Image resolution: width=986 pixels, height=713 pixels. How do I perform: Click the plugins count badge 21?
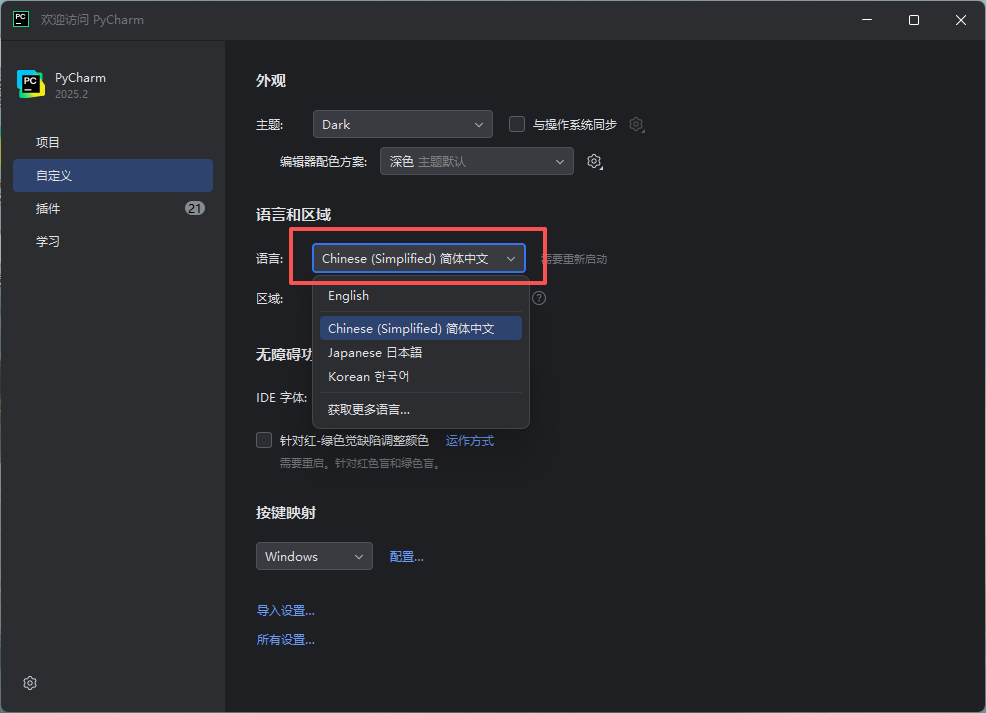click(x=195, y=208)
